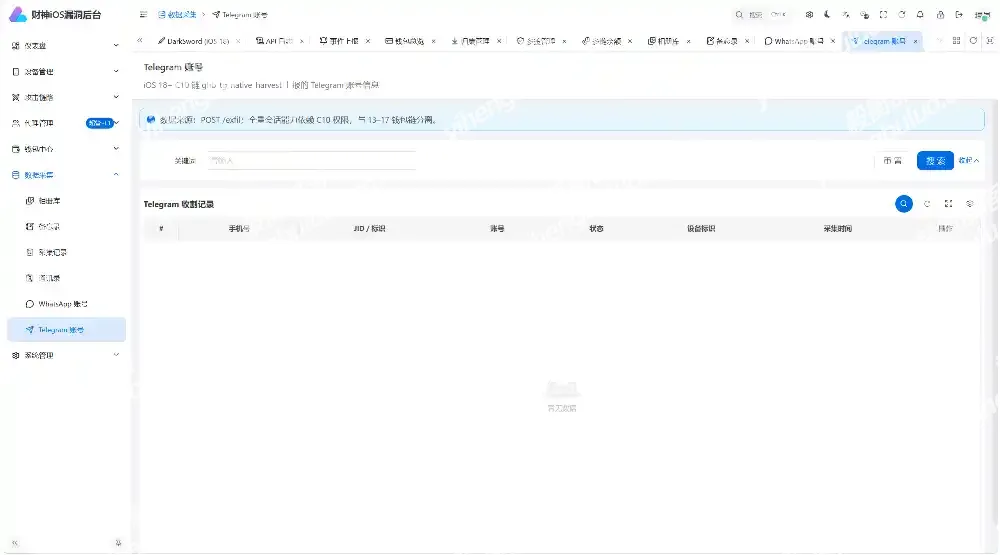1000x555 pixels.
Task: Click the 采集时间 column header
Action: pyautogui.click(x=837, y=228)
